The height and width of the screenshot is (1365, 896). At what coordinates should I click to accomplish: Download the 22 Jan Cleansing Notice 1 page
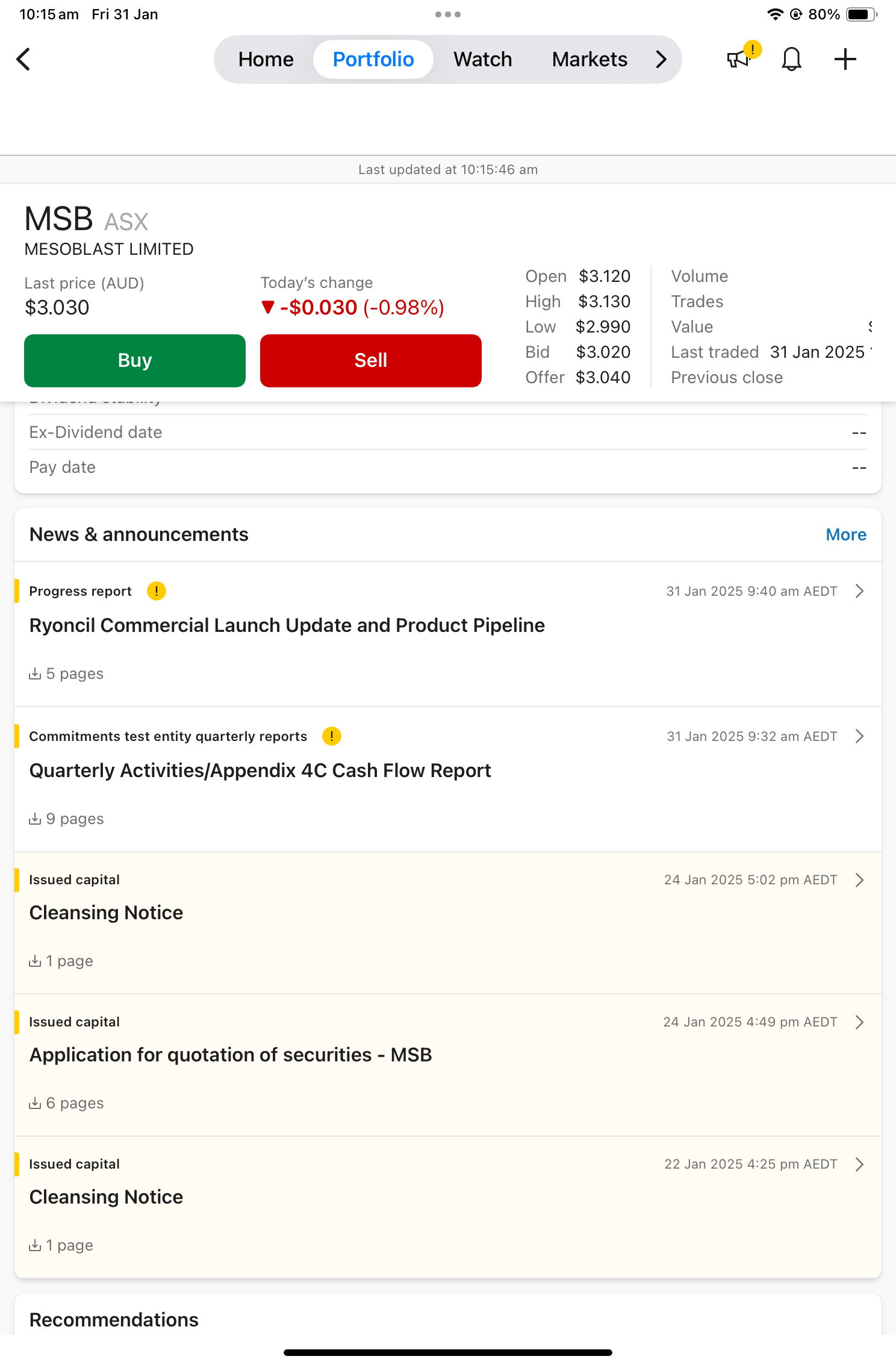[x=61, y=1245]
